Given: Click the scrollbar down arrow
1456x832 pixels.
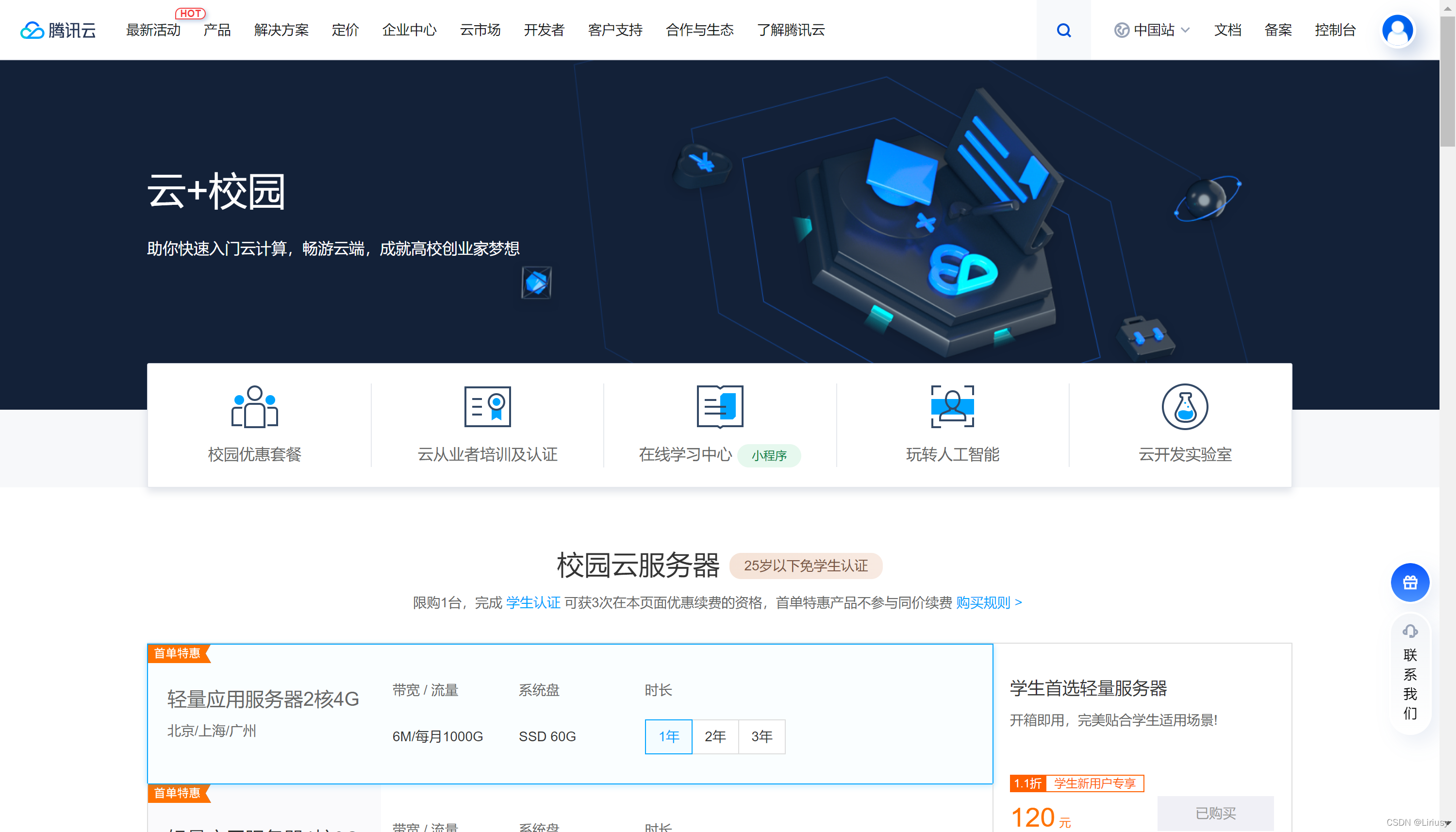Looking at the screenshot, I should 1447,824.
